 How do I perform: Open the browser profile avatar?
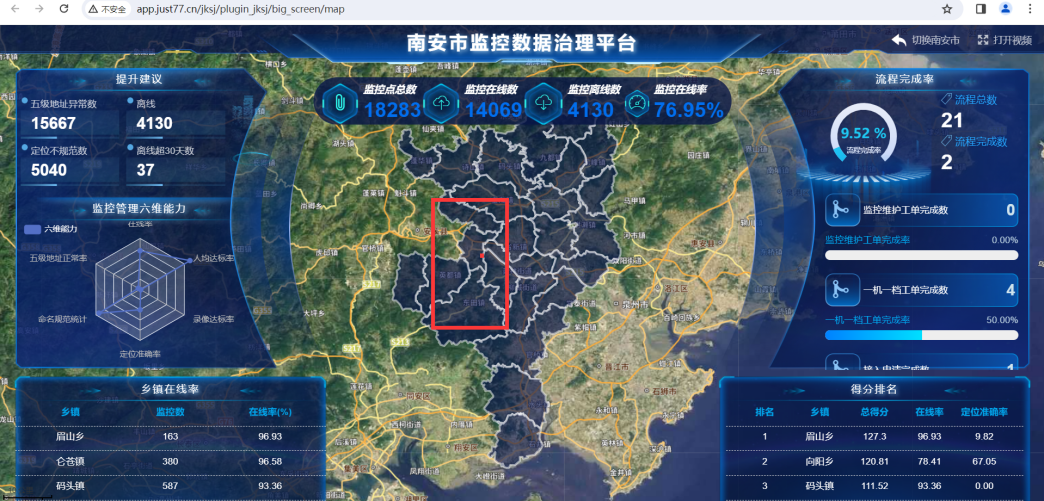(1005, 9)
